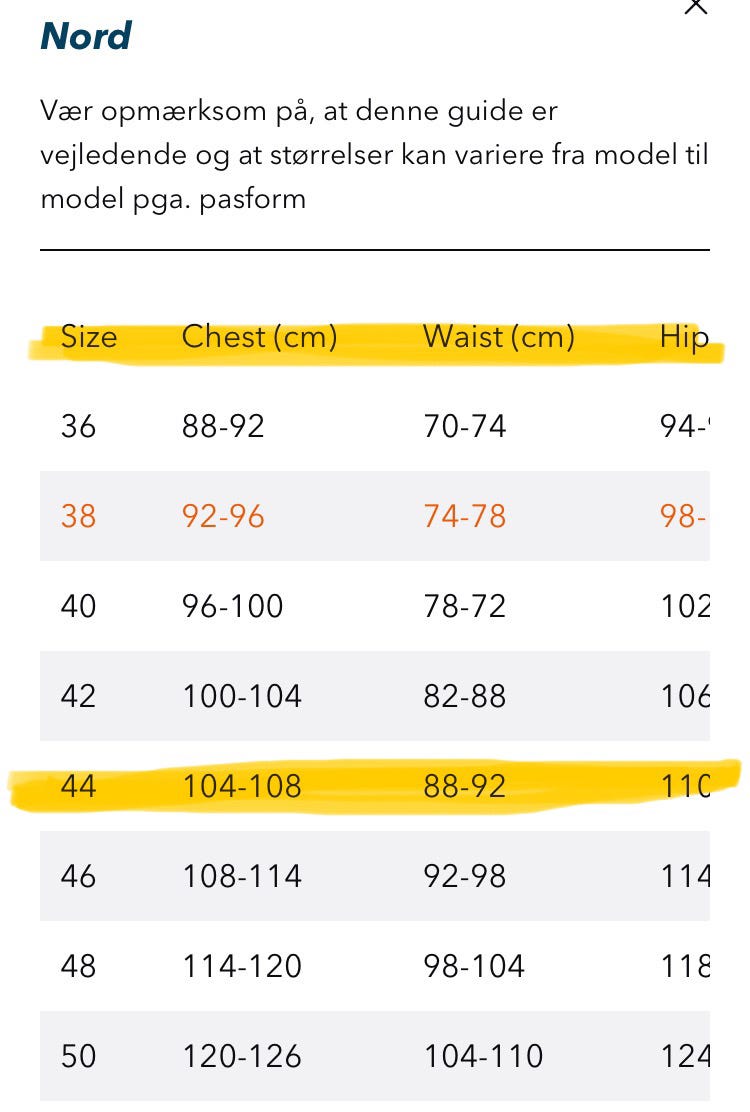
Task: Close the Nord size guide
Action: 695,6
